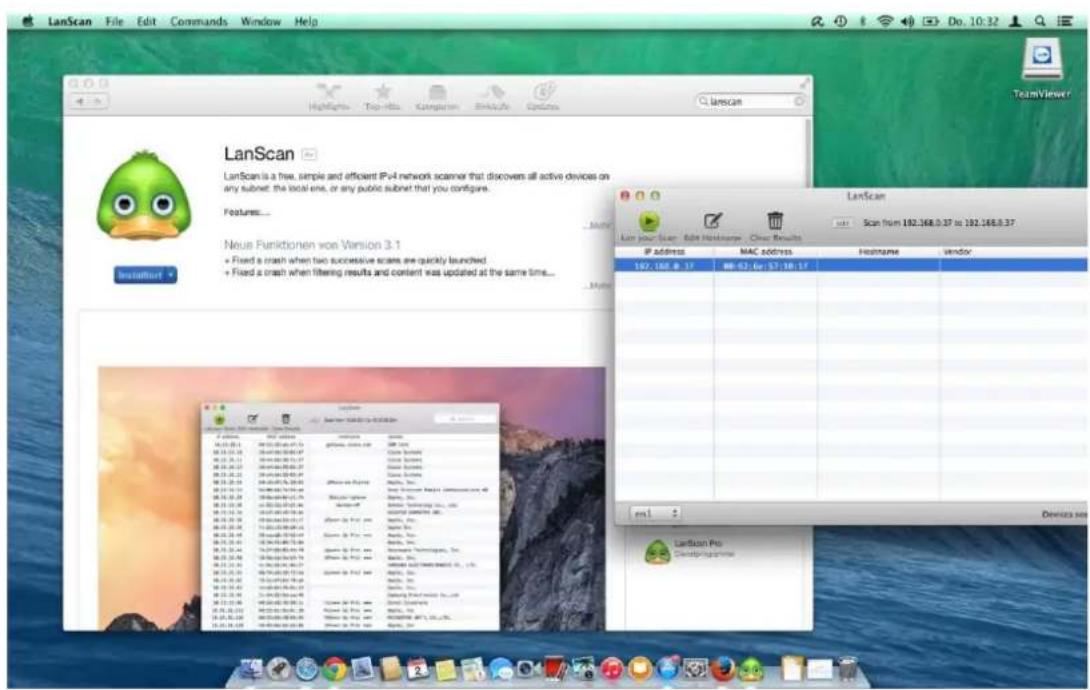
Task: Click LanScan duck icon in the dock
Action: (751, 669)
